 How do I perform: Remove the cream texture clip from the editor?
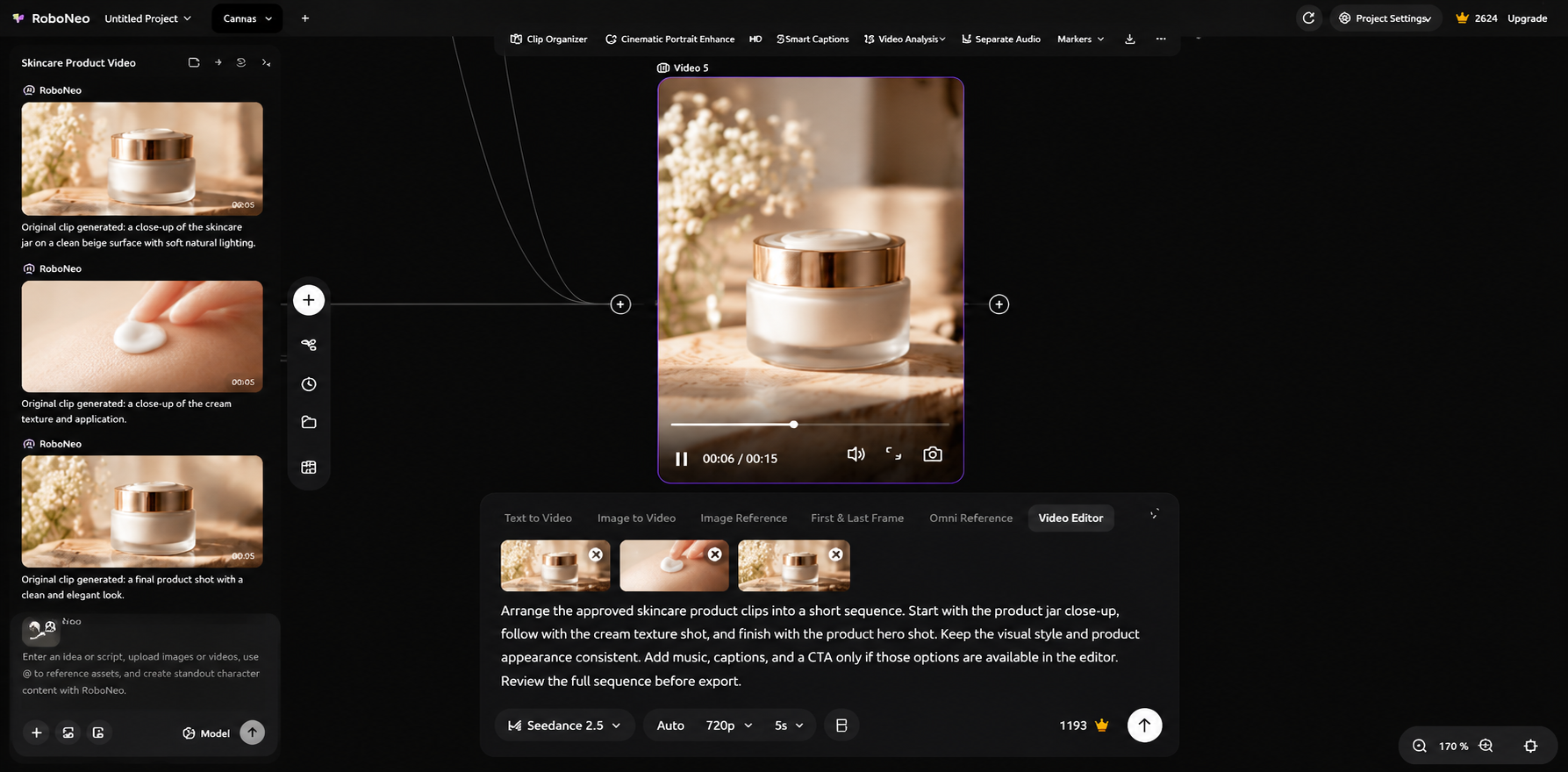point(715,554)
